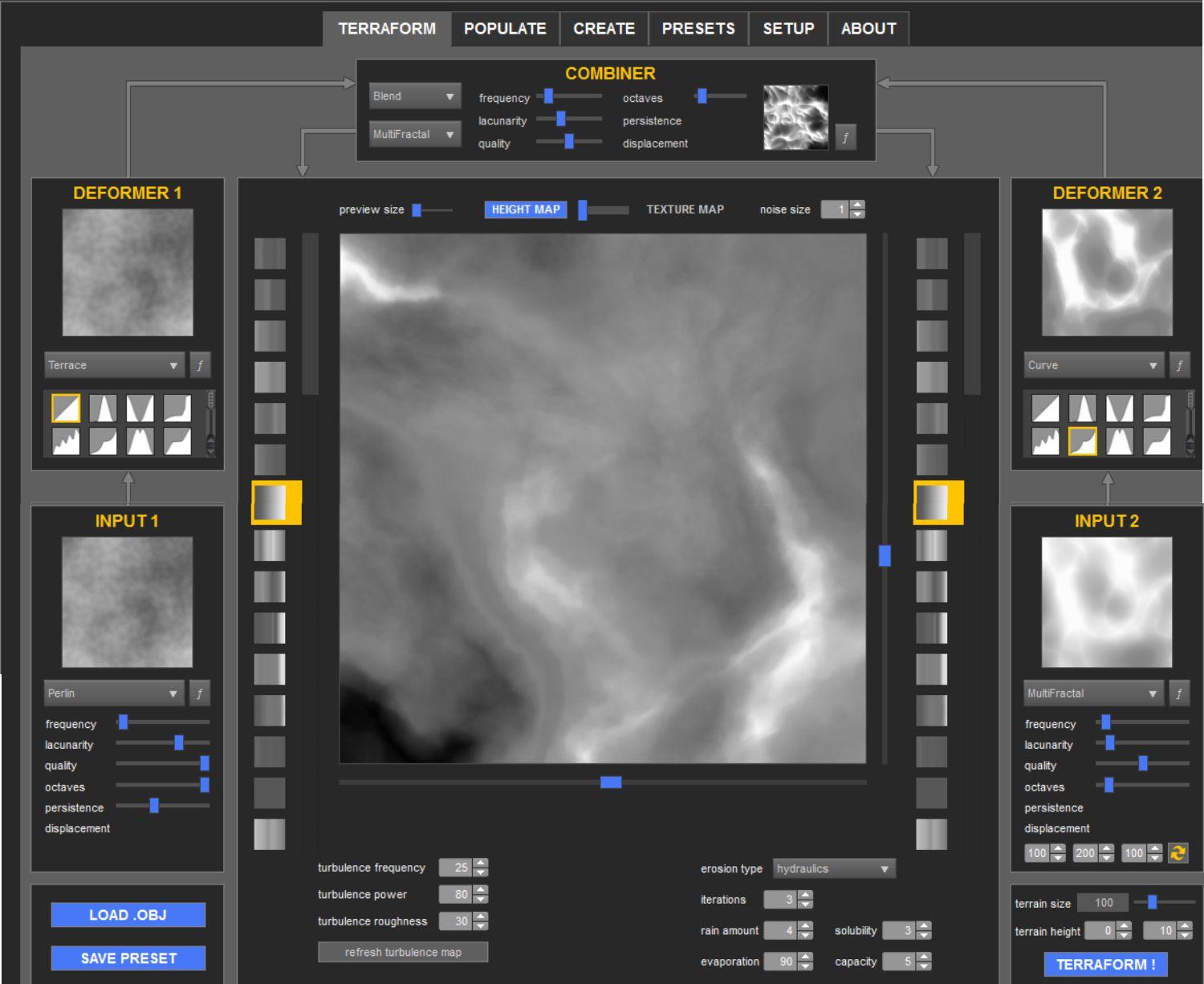Open the MultiFractal dropdown in Input 2
Viewport: 1204px width, 984px height.
coord(1094,693)
